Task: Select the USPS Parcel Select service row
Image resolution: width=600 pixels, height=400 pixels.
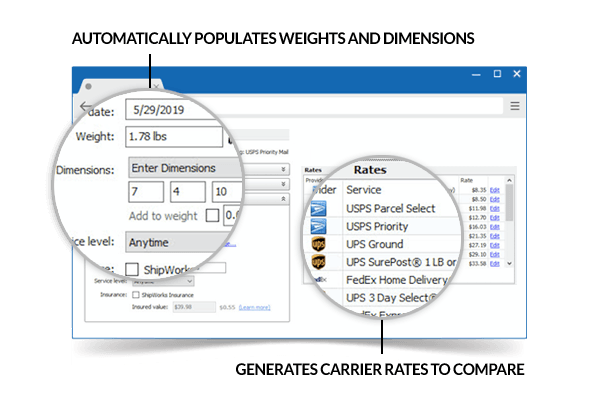Action: [x=390, y=209]
